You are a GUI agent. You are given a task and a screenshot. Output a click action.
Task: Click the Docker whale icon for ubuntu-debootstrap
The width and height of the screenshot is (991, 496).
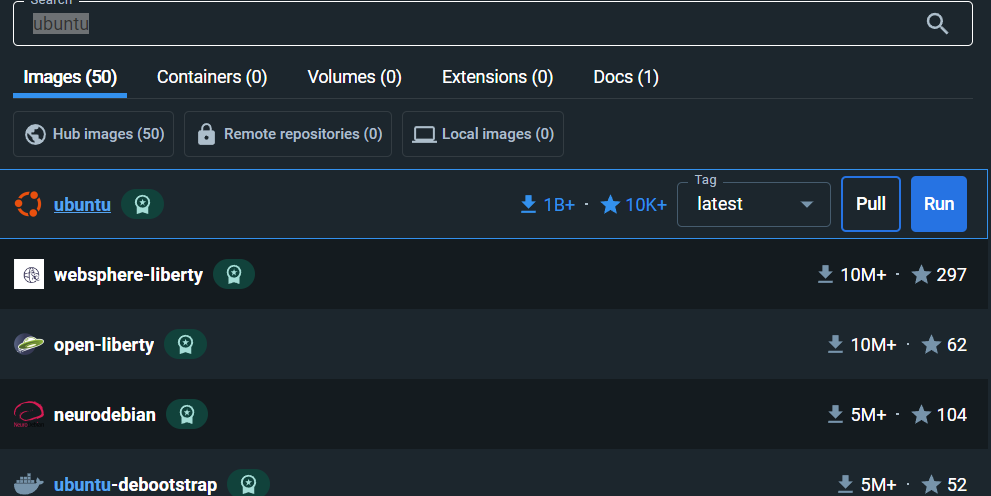click(29, 484)
